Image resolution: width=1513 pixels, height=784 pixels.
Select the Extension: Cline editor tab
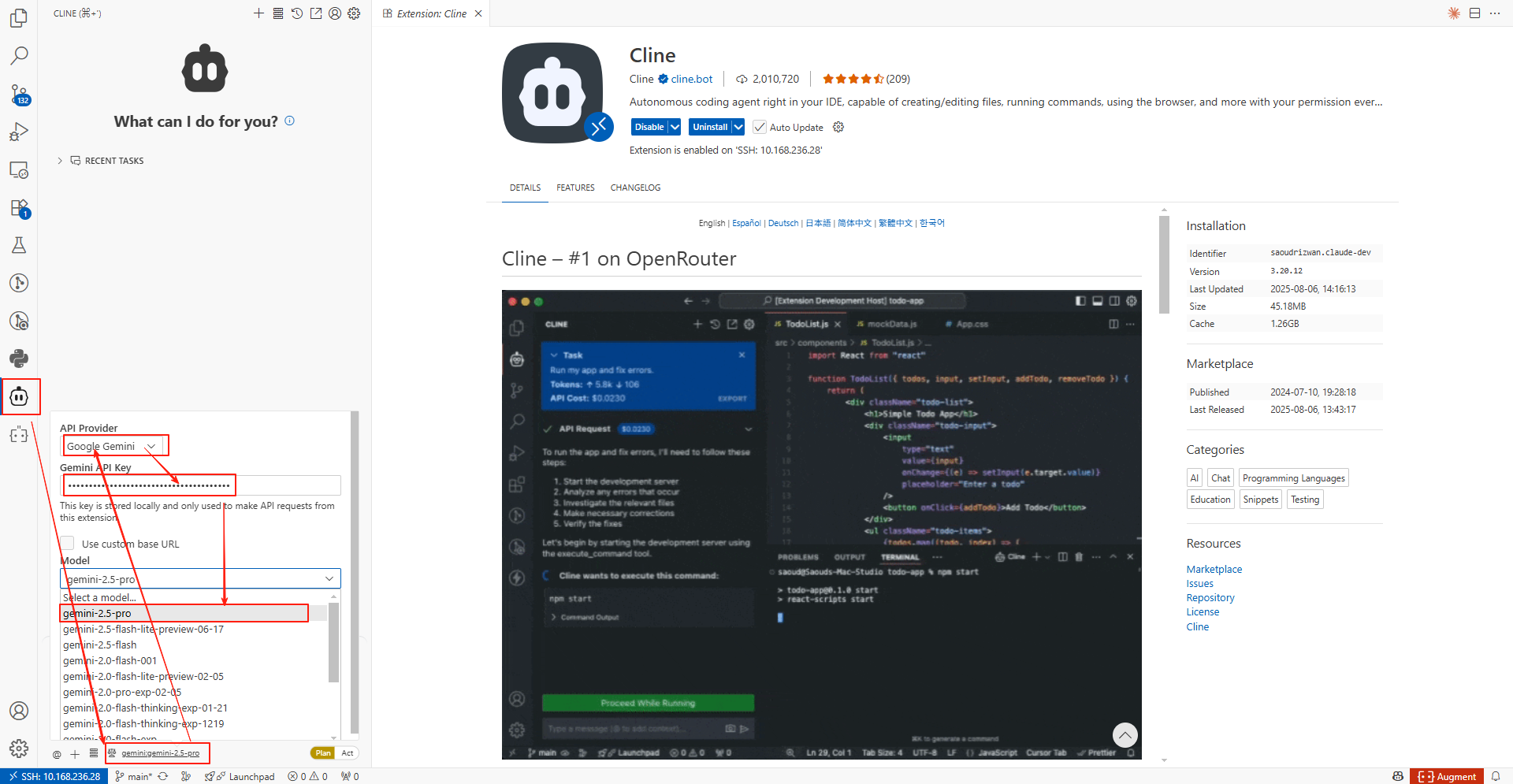tap(431, 13)
